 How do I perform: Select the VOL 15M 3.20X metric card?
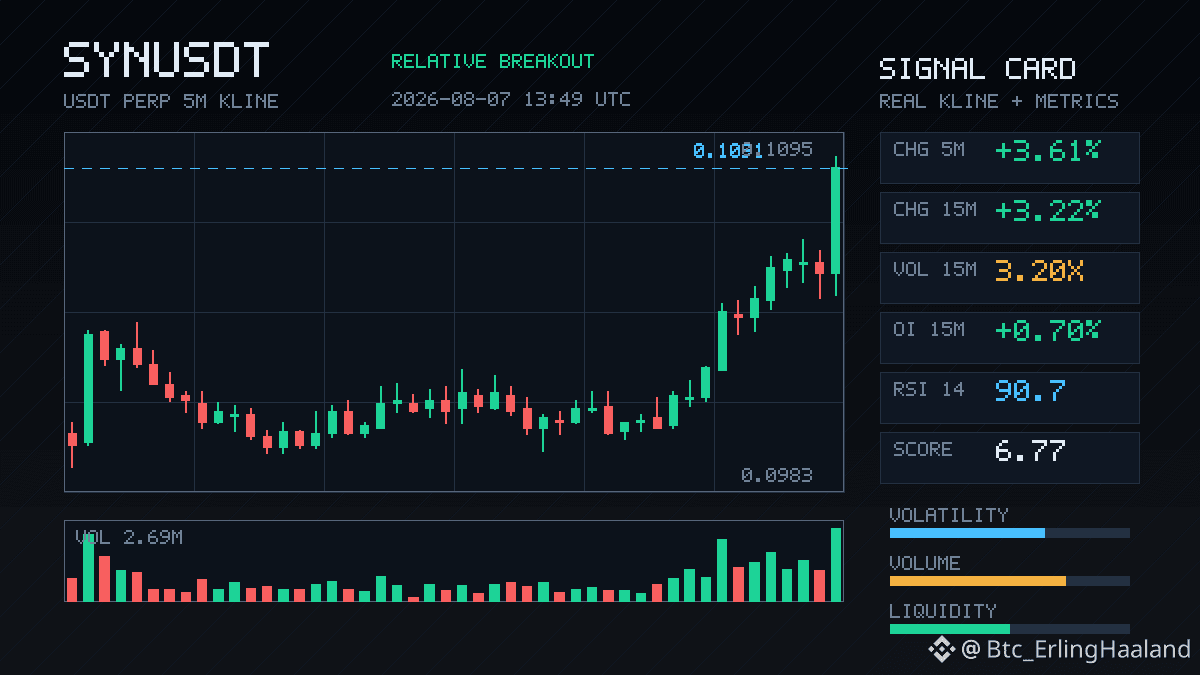[x=1009, y=277]
